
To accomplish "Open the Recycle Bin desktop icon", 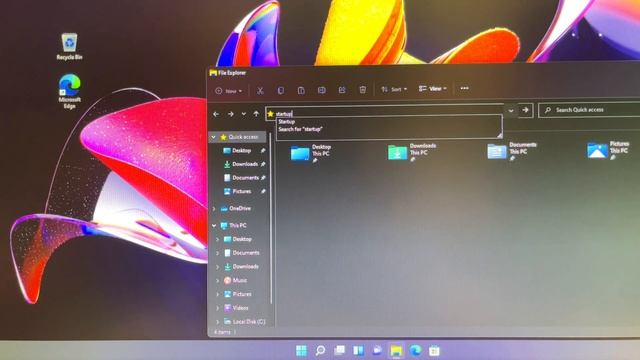I will [69, 47].
